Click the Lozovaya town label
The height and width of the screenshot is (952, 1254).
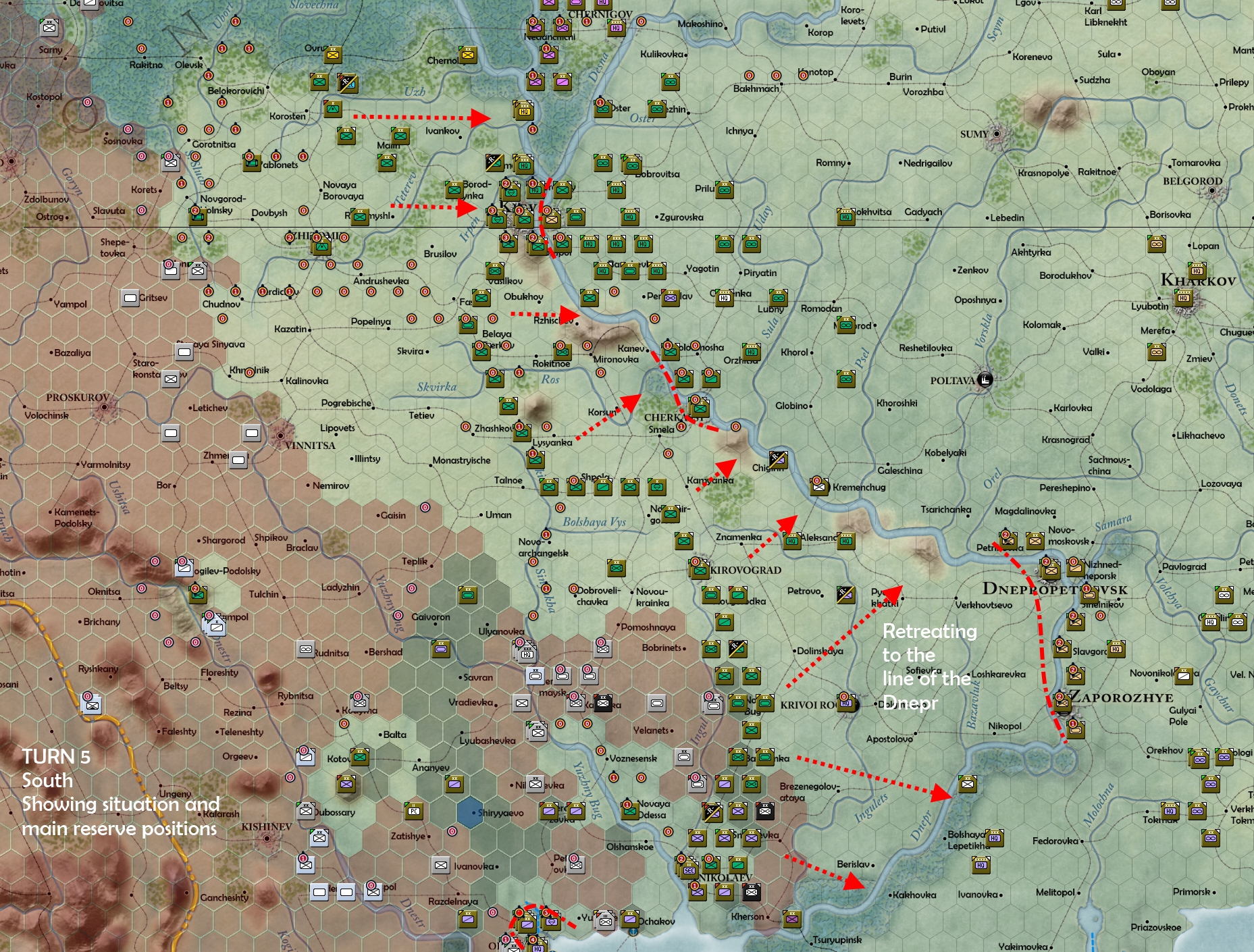1221,483
